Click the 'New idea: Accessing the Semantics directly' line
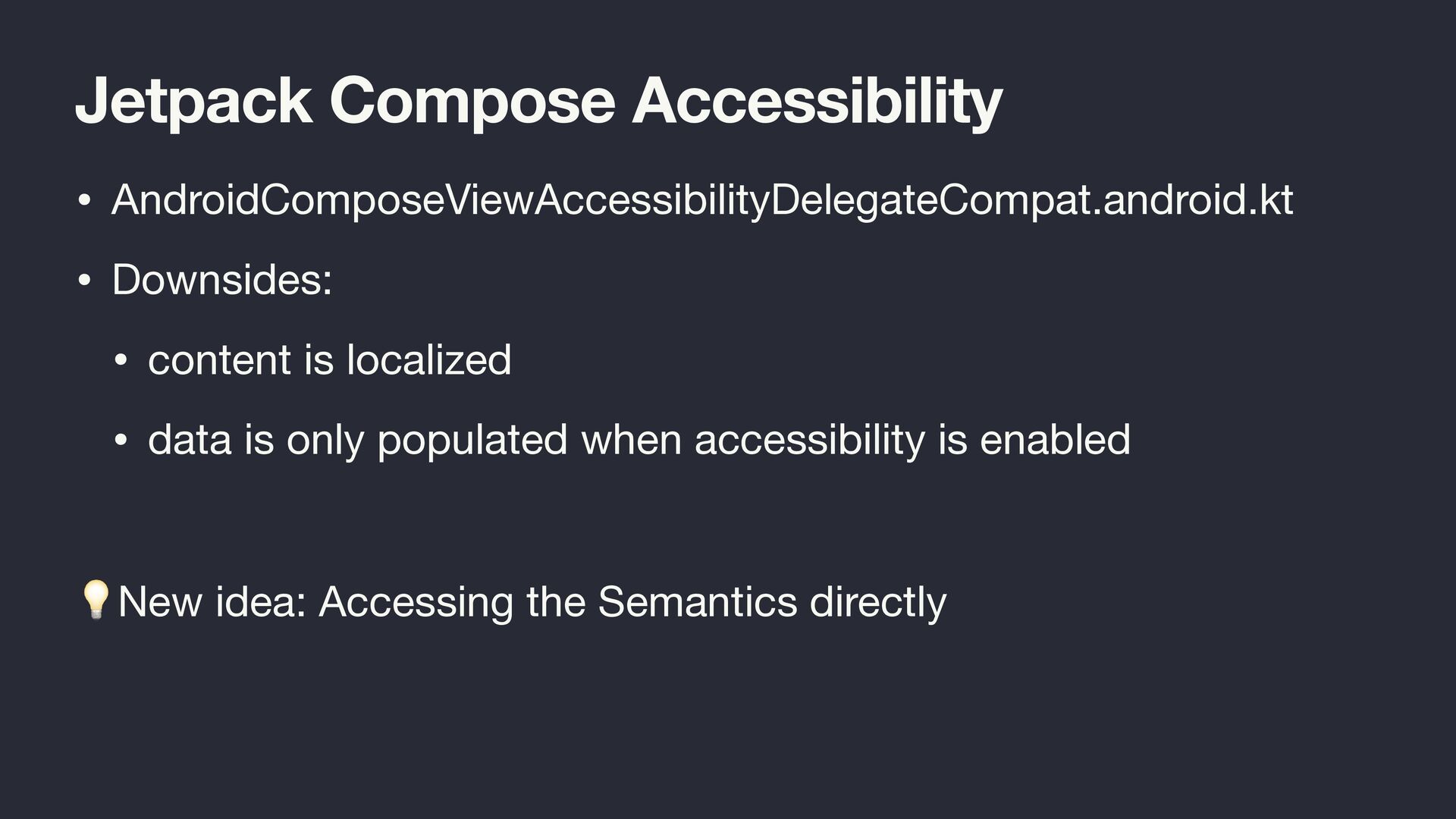The height and width of the screenshot is (819, 1456). [x=532, y=602]
